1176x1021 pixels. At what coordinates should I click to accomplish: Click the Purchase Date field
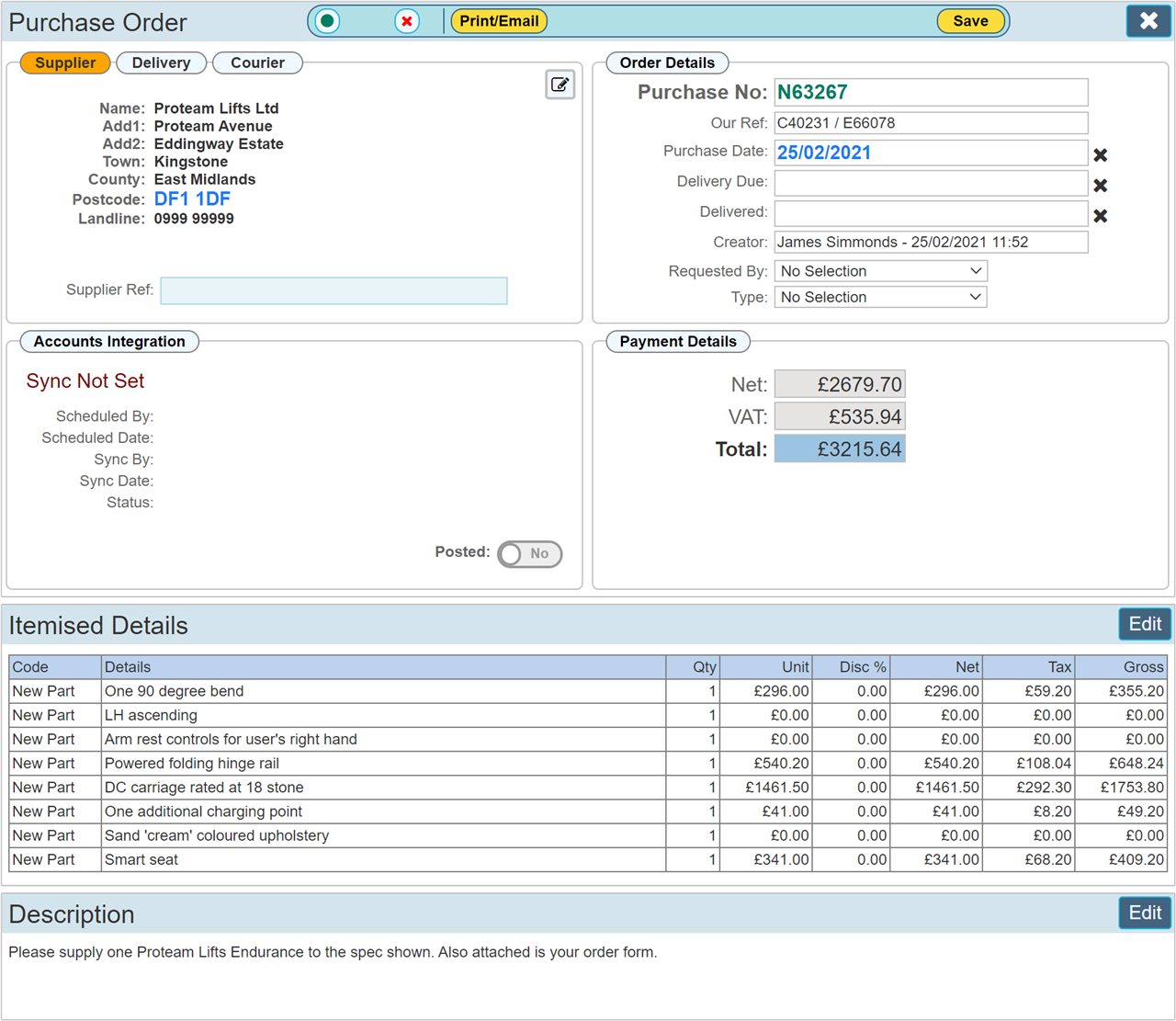pyautogui.click(x=931, y=153)
